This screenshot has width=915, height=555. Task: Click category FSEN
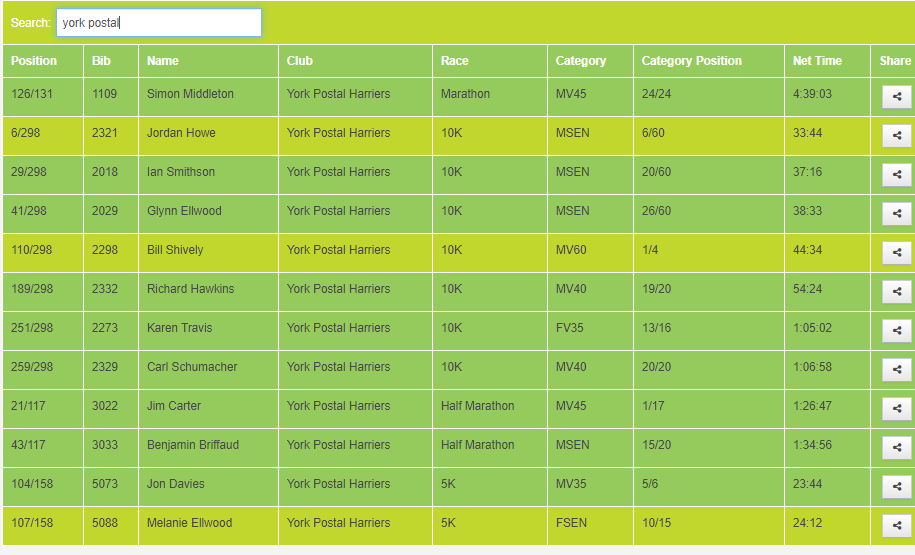tap(571, 523)
